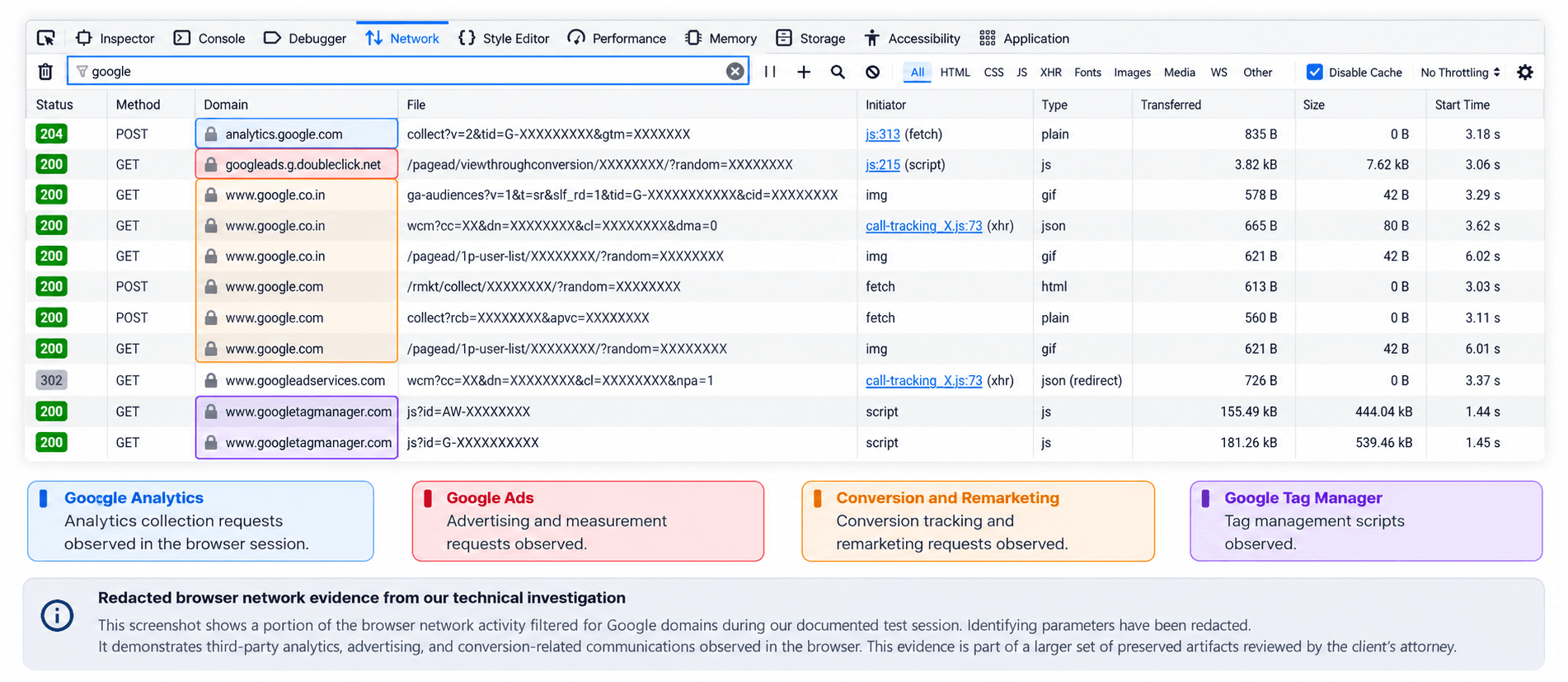Toggle the Disable Cache checkbox
Image resolution: width=1568 pixels, height=682 pixels.
[1314, 72]
